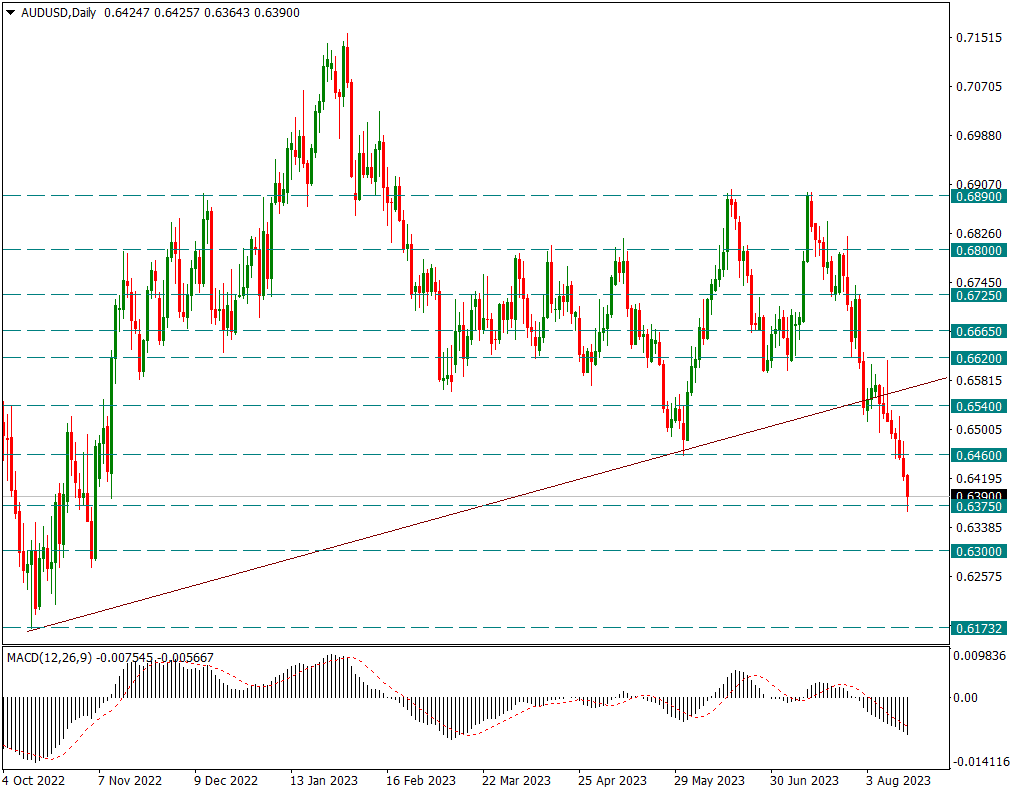
Task: Click the 9 Dec 2022 date label
Action: (x=226, y=781)
